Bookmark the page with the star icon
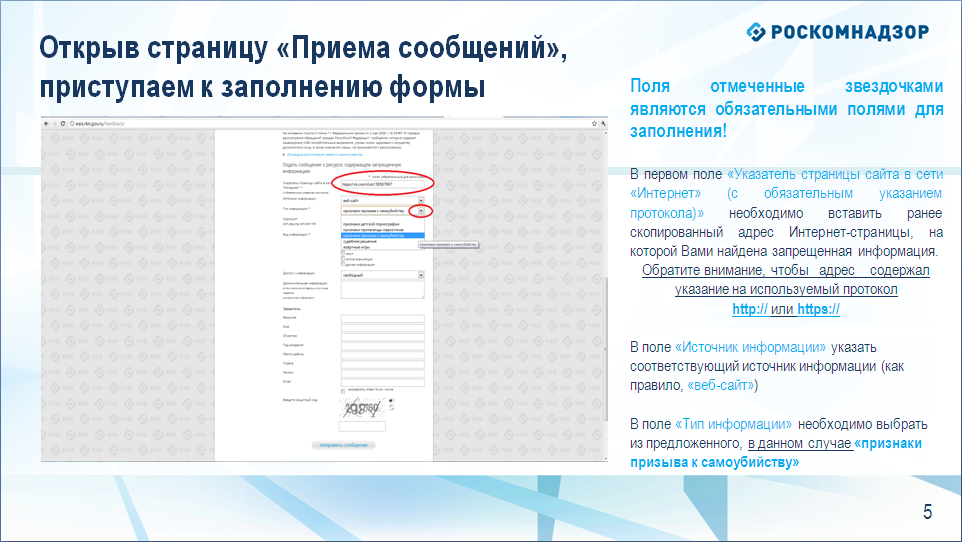This screenshot has height=542, width=962. [x=594, y=123]
